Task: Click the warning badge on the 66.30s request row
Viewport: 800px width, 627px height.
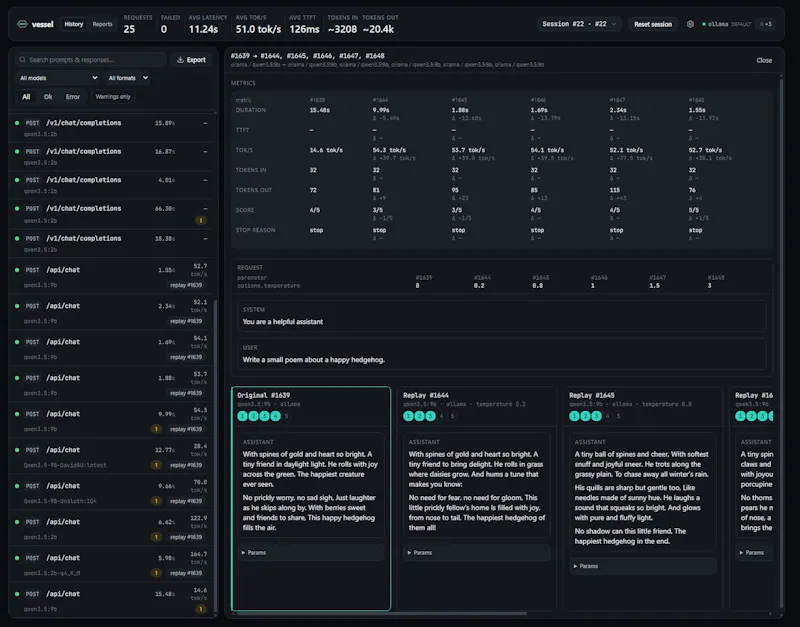Action: pos(201,220)
